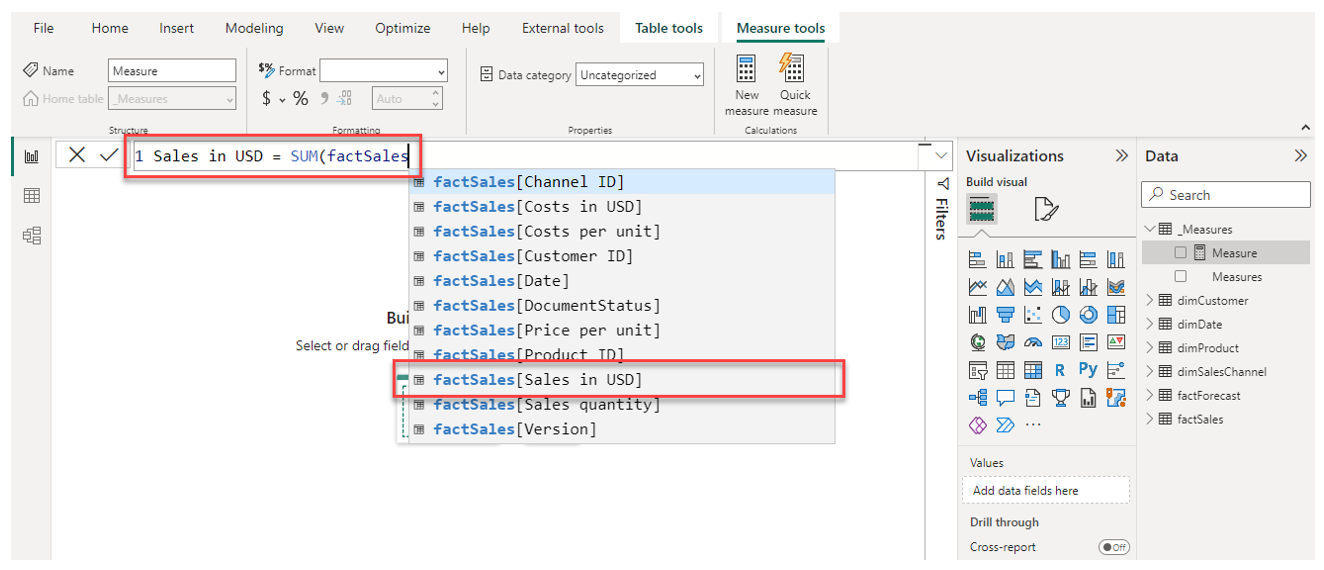
Task: Open Format visual paintbrush tab
Action: [1045, 209]
